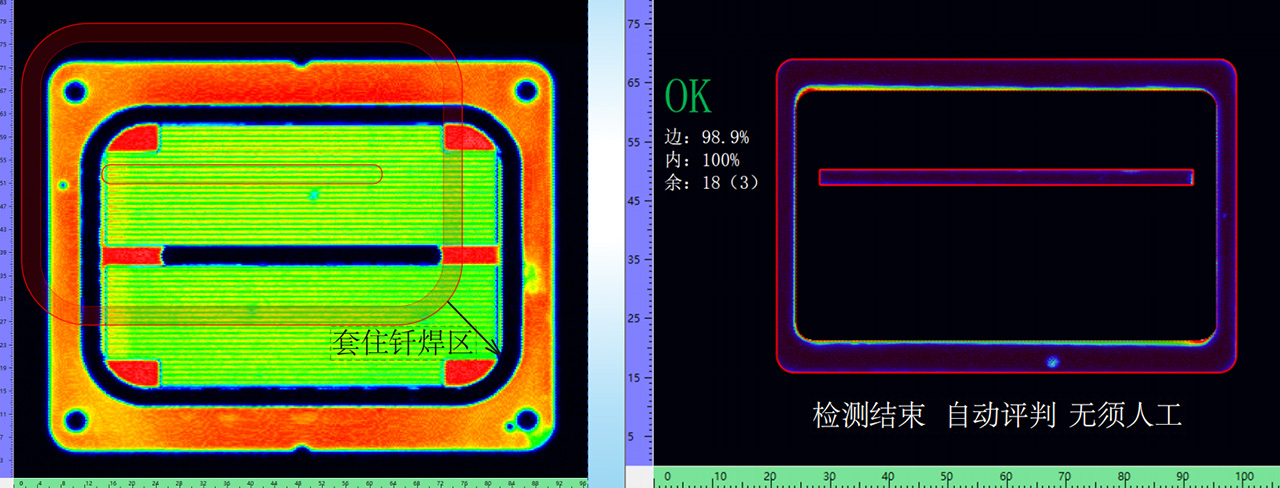This screenshot has height=488, width=1280.
Task: Select the 内：100% inner reading
Action: (x=701, y=160)
